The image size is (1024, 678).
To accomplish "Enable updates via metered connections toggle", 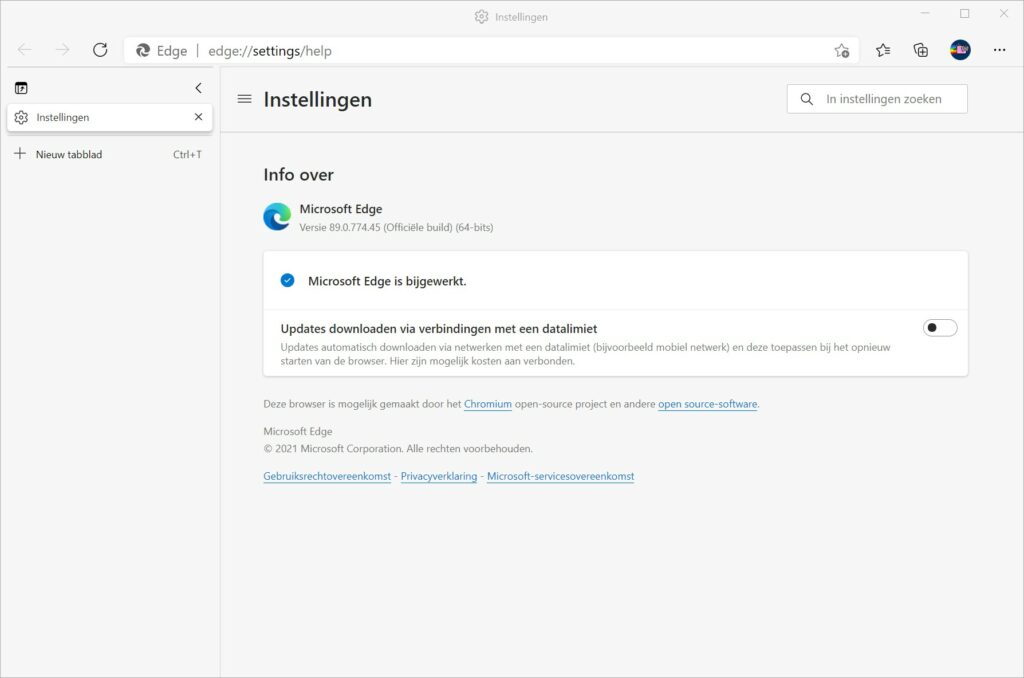I will click(939, 328).
